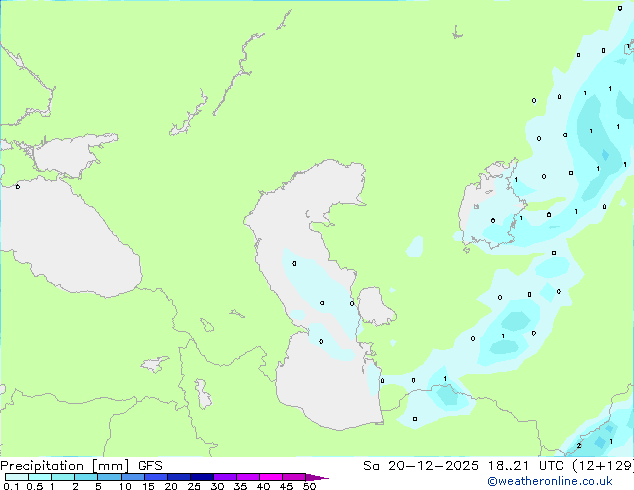This screenshot has width=634, height=490.
Task: Click the 0.1–0.5 mm legend swatch
Action: [x=17, y=477]
